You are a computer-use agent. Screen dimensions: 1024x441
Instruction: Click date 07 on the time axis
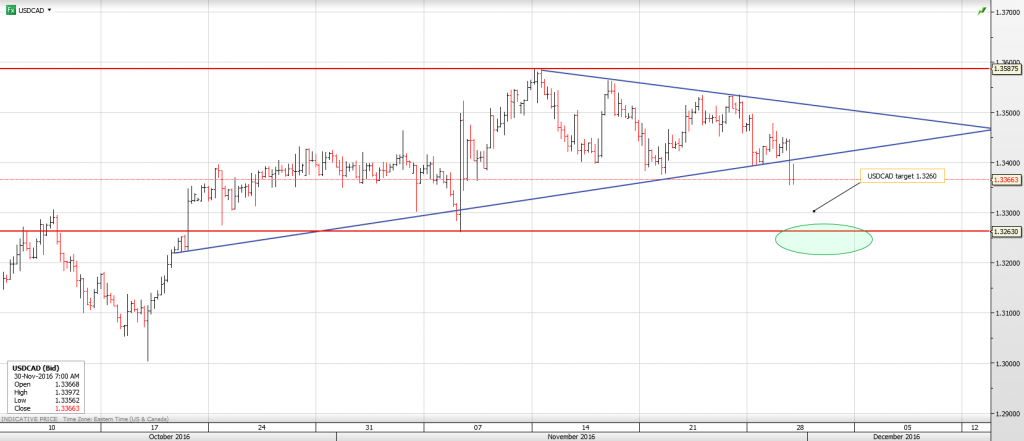point(477,427)
